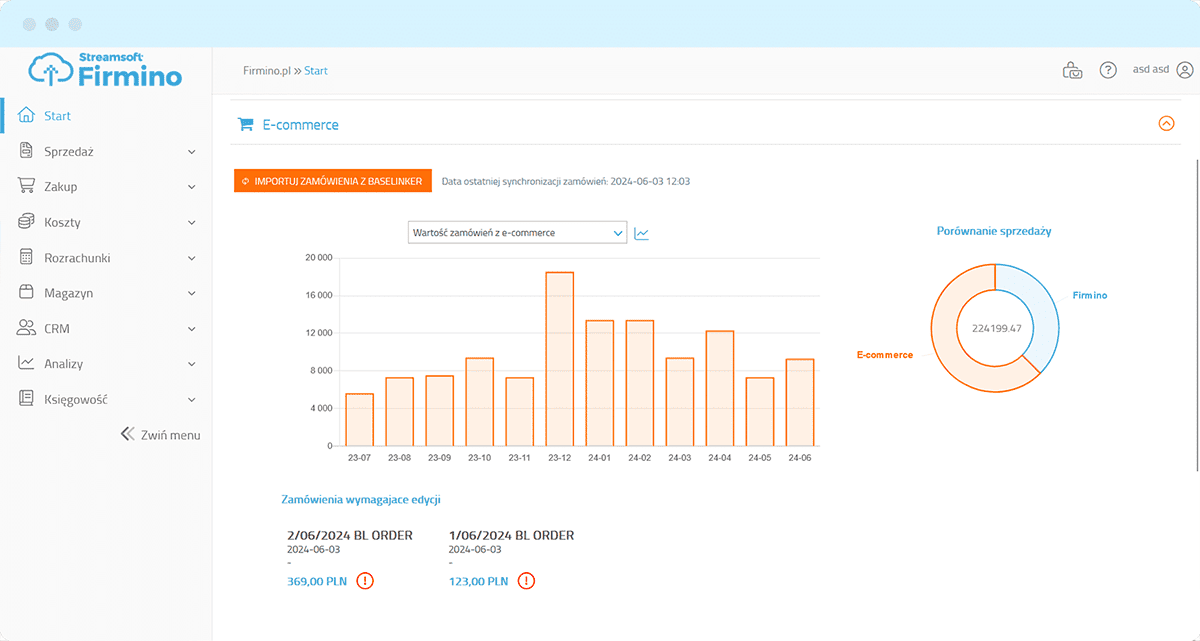Click the 23-10 bar in chart
1200x641 pixels.
point(480,402)
